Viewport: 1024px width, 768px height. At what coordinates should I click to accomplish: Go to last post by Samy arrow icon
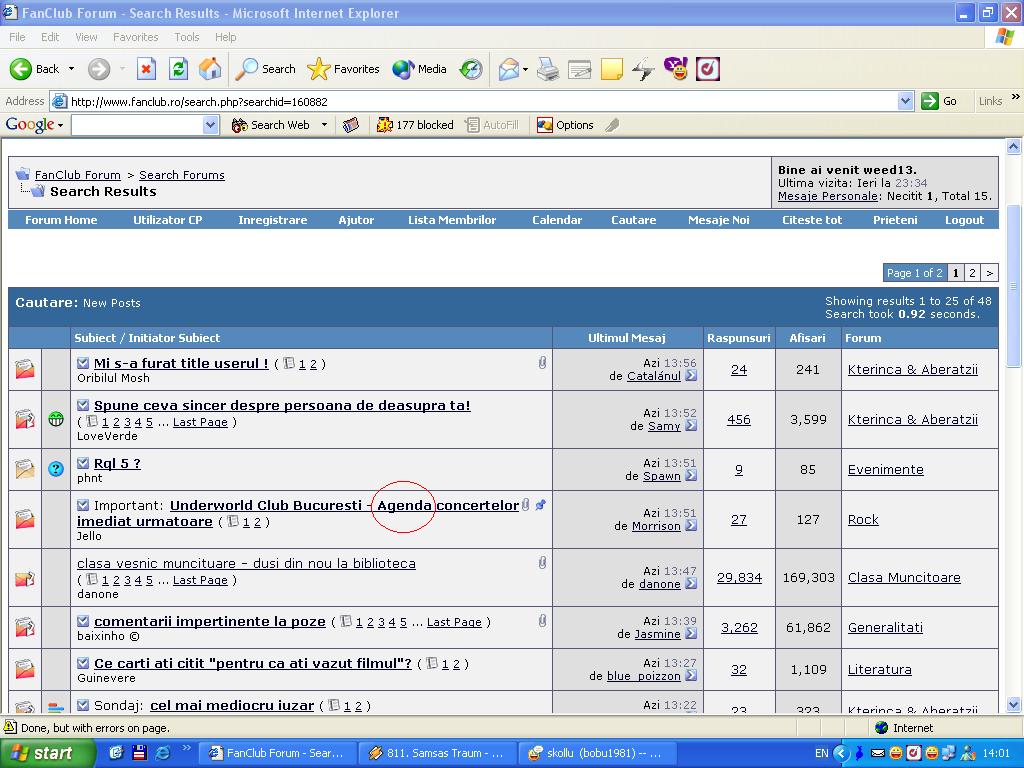(691, 426)
